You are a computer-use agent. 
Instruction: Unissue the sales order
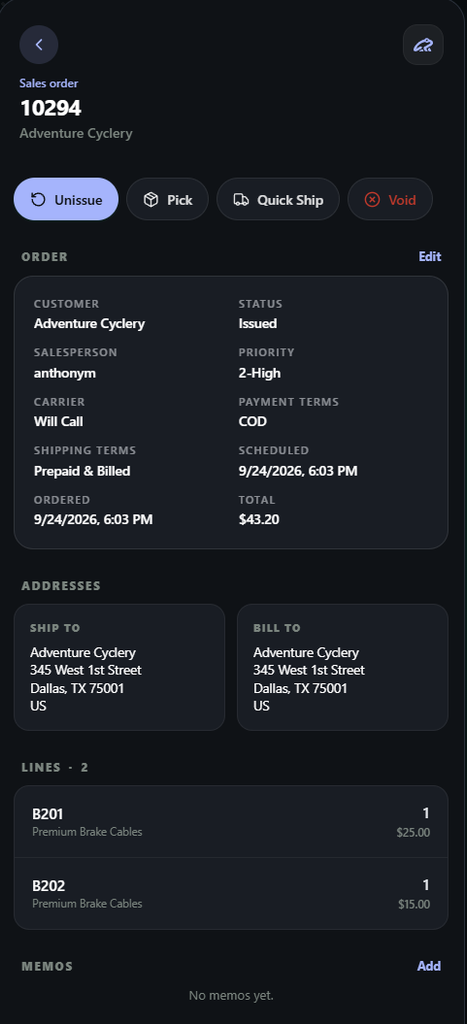(66, 199)
